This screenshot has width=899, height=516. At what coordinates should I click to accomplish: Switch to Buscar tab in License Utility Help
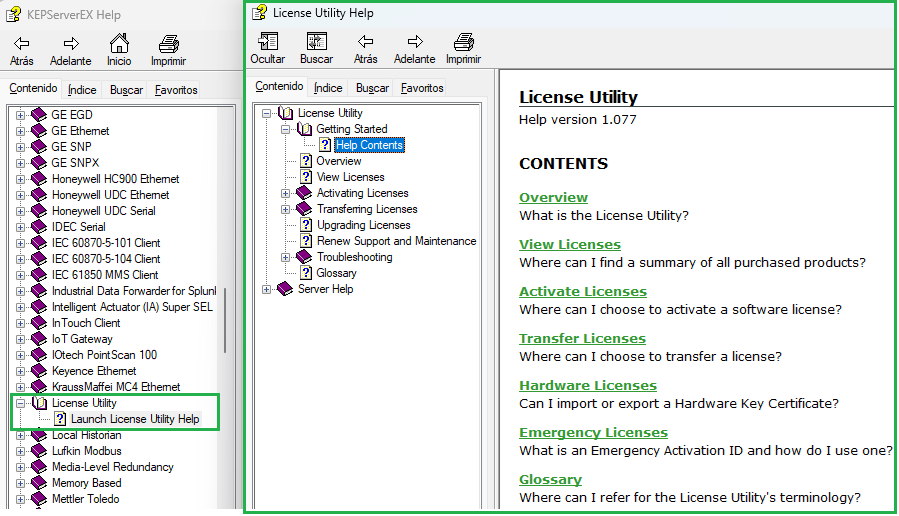(x=372, y=88)
